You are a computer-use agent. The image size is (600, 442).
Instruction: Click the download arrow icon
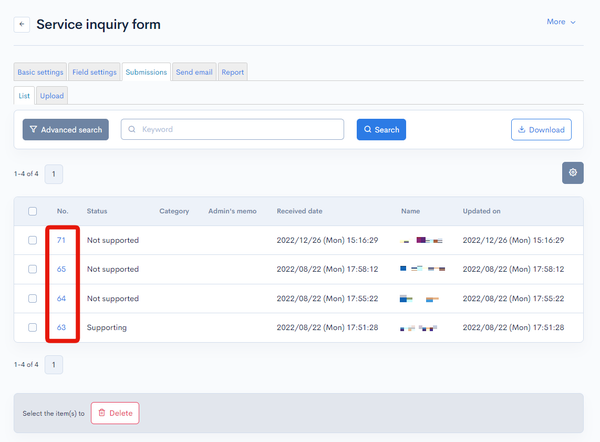coord(521,129)
